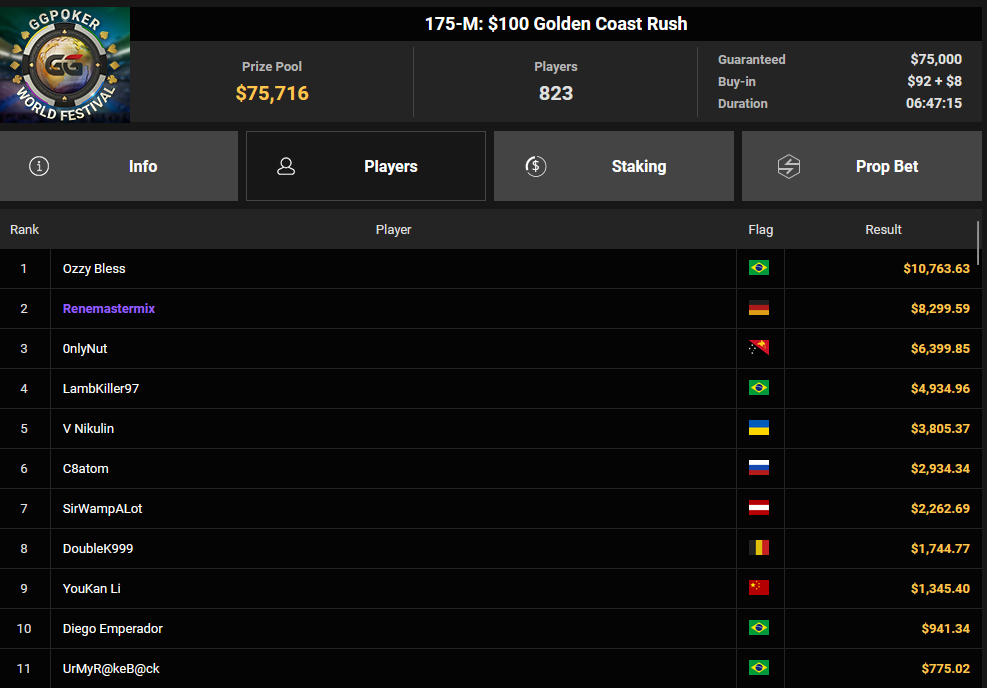Click the Germany flag in Renemastermix row

(x=759, y=308)
